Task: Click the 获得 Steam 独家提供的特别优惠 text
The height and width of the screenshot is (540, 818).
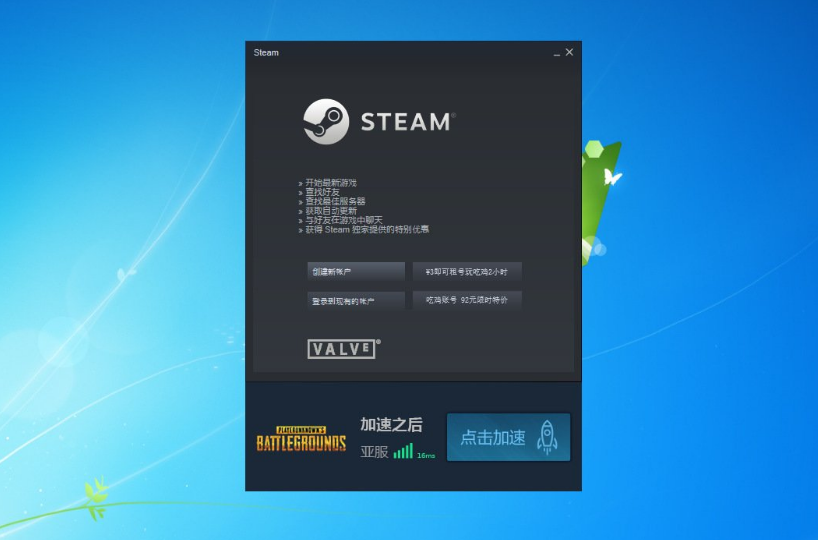Action: click(x=367, y=229)
